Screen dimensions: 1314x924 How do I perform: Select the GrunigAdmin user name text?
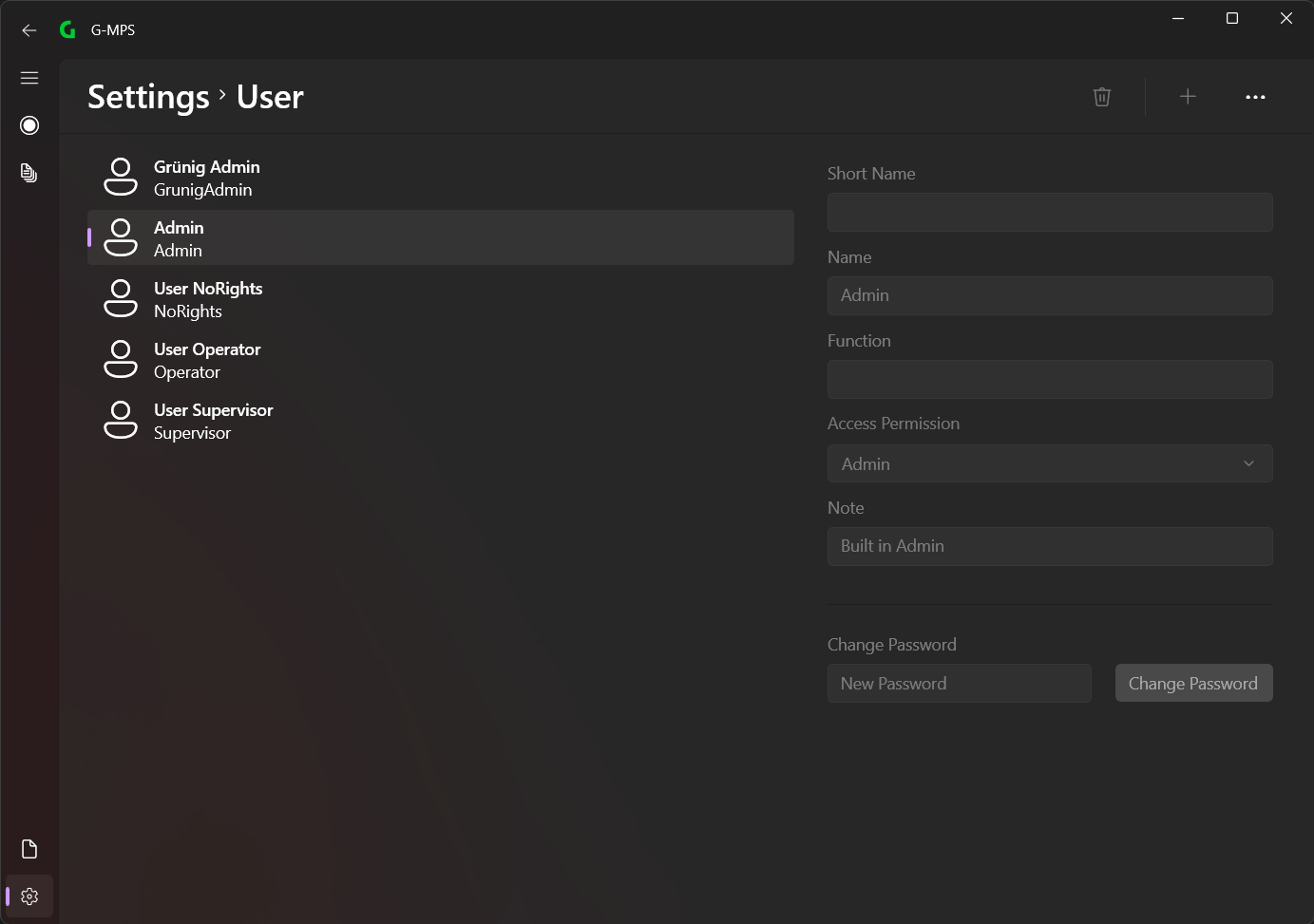click(203, 190)
